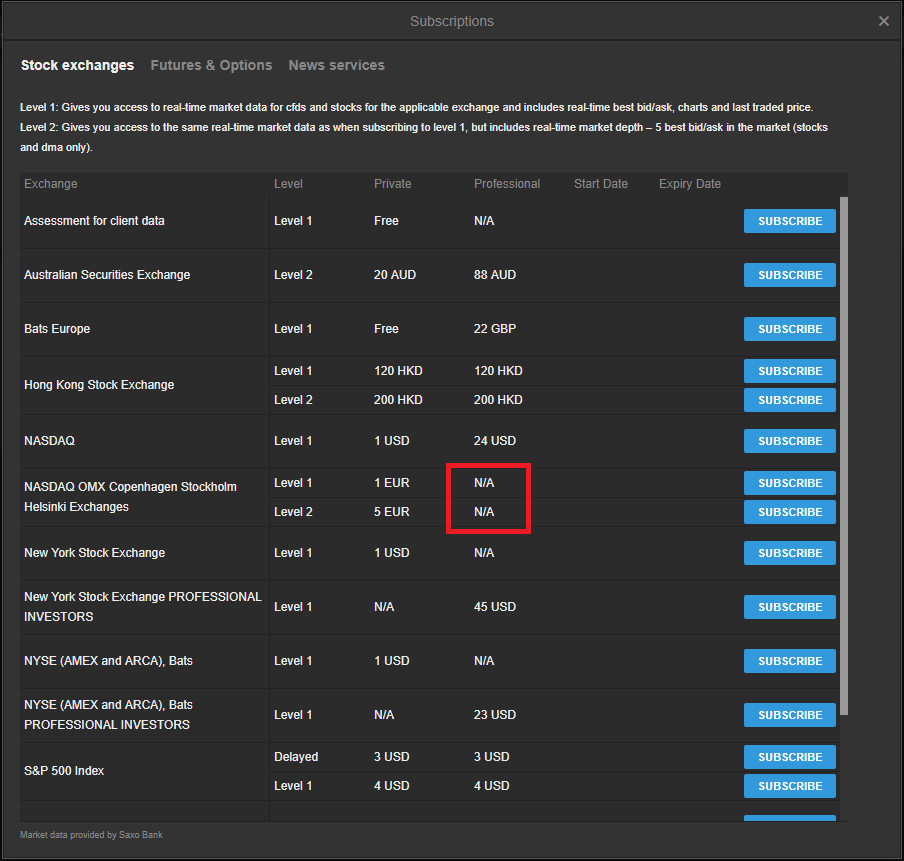Click the Level column header

[288, 184]
